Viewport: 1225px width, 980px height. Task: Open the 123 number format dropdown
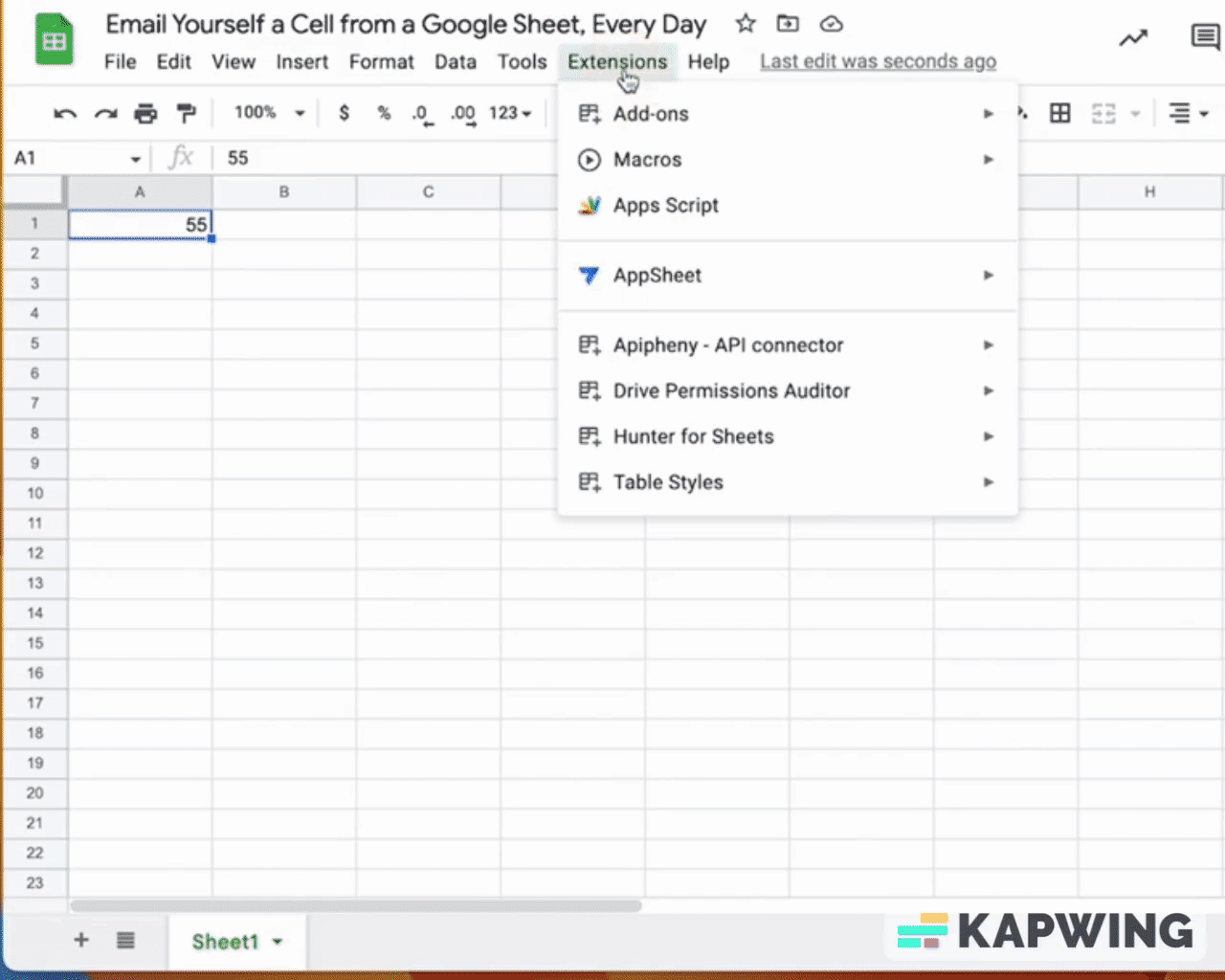(x=510, y=113)
